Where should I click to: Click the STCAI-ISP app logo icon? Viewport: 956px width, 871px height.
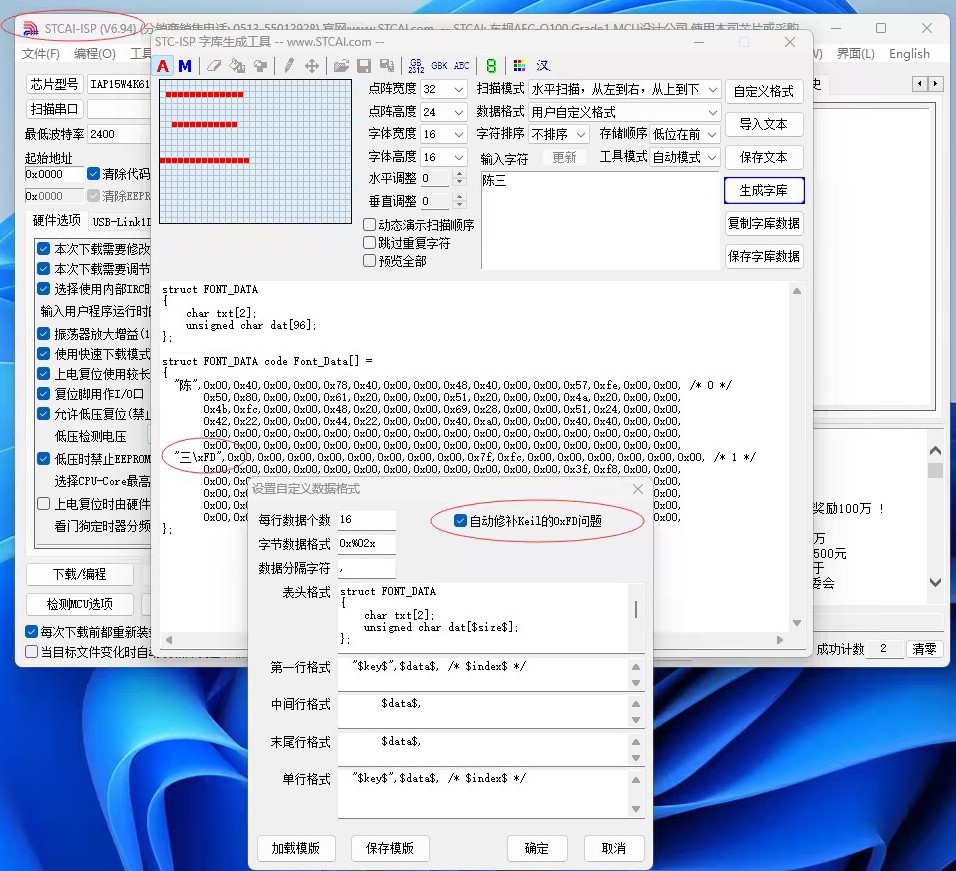(x=30, y=29)
